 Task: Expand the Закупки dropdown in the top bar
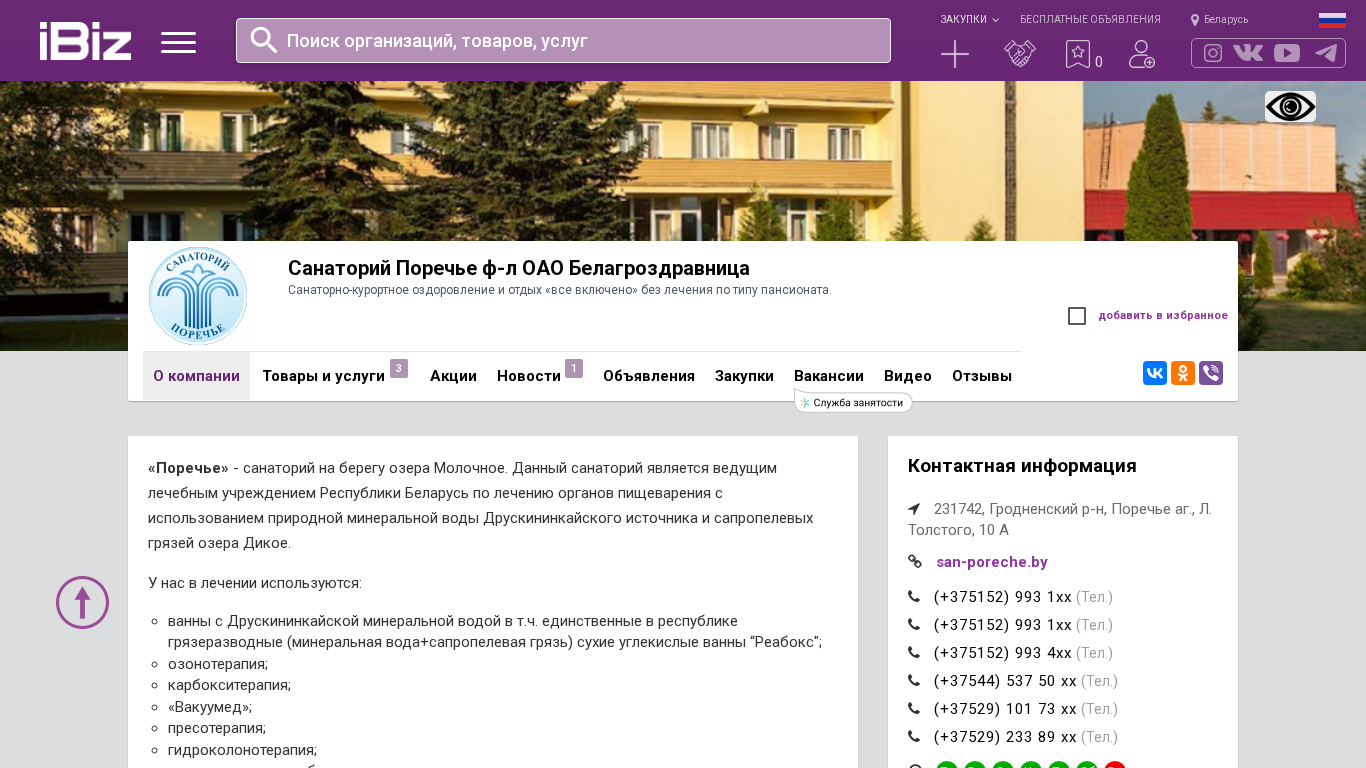point(969,19)
